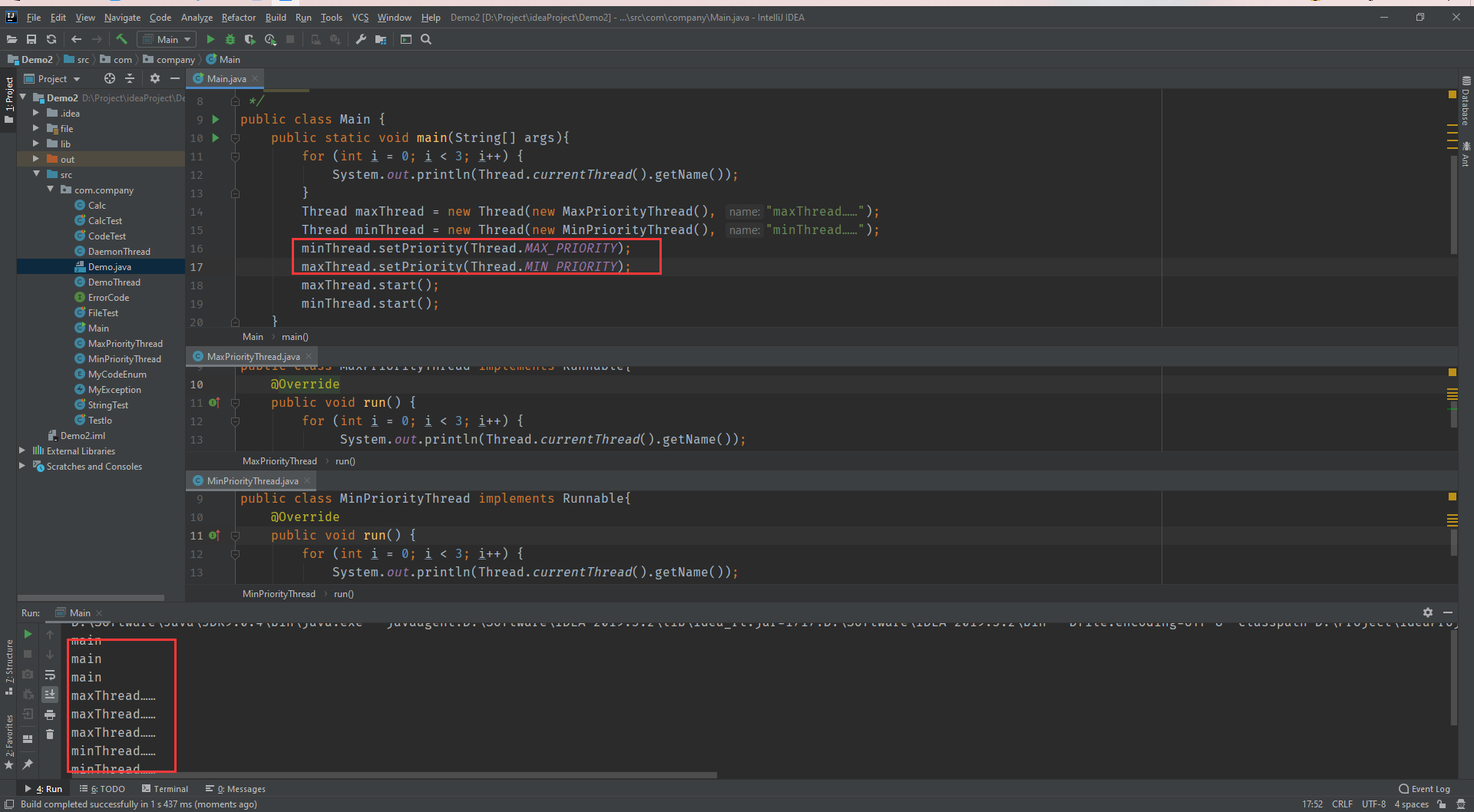The width and height of the screenshot is (1474, 812).
Task: Build project using the green hammer icon
Action: 121,39
